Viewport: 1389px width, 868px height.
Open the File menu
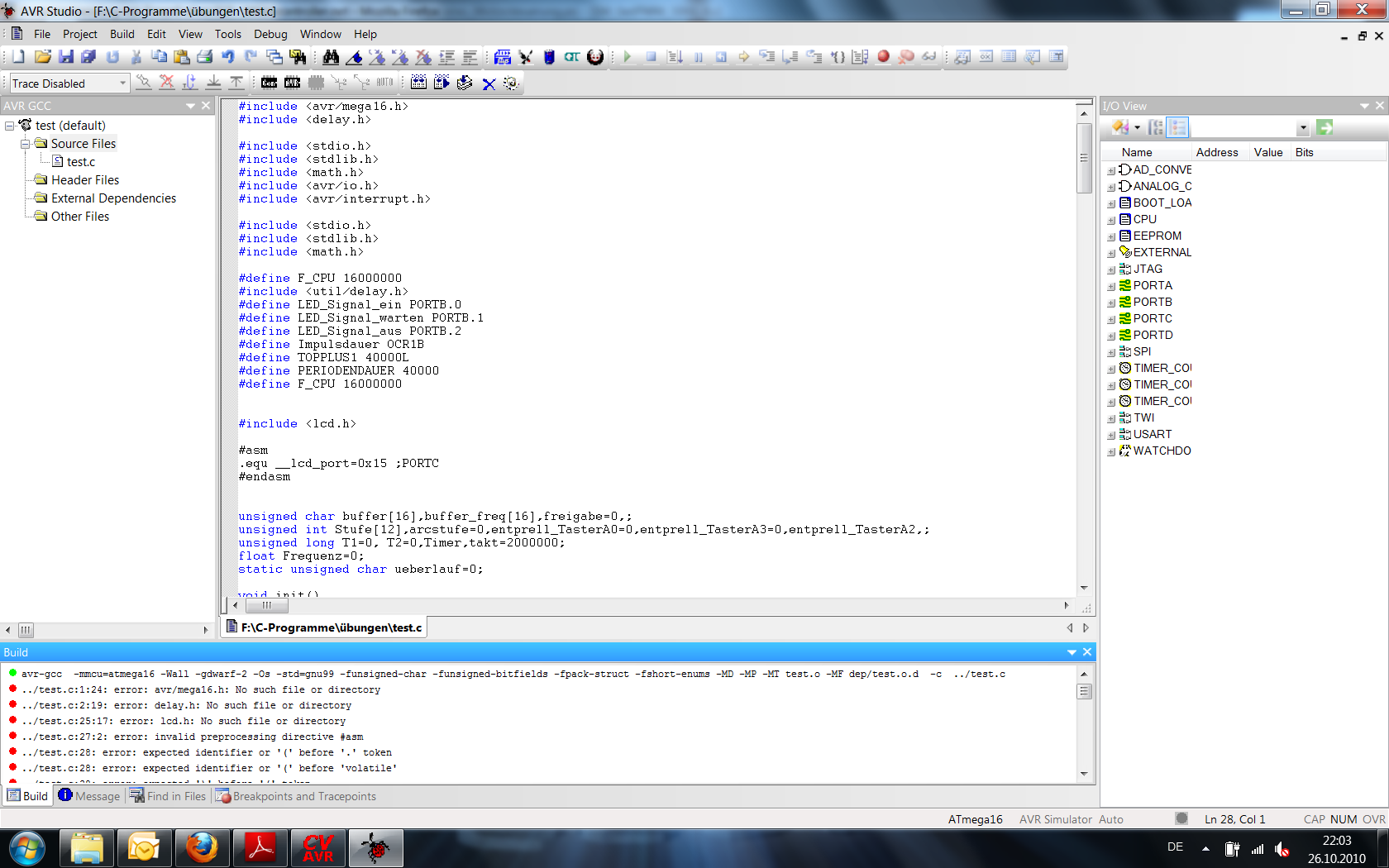click(x=42, y=34)
